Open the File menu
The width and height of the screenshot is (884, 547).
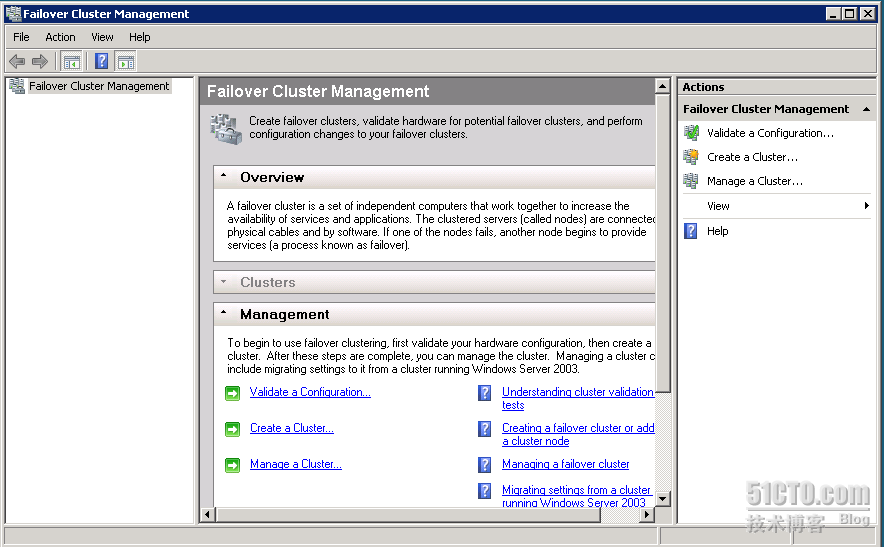click(x=21, y=37)
